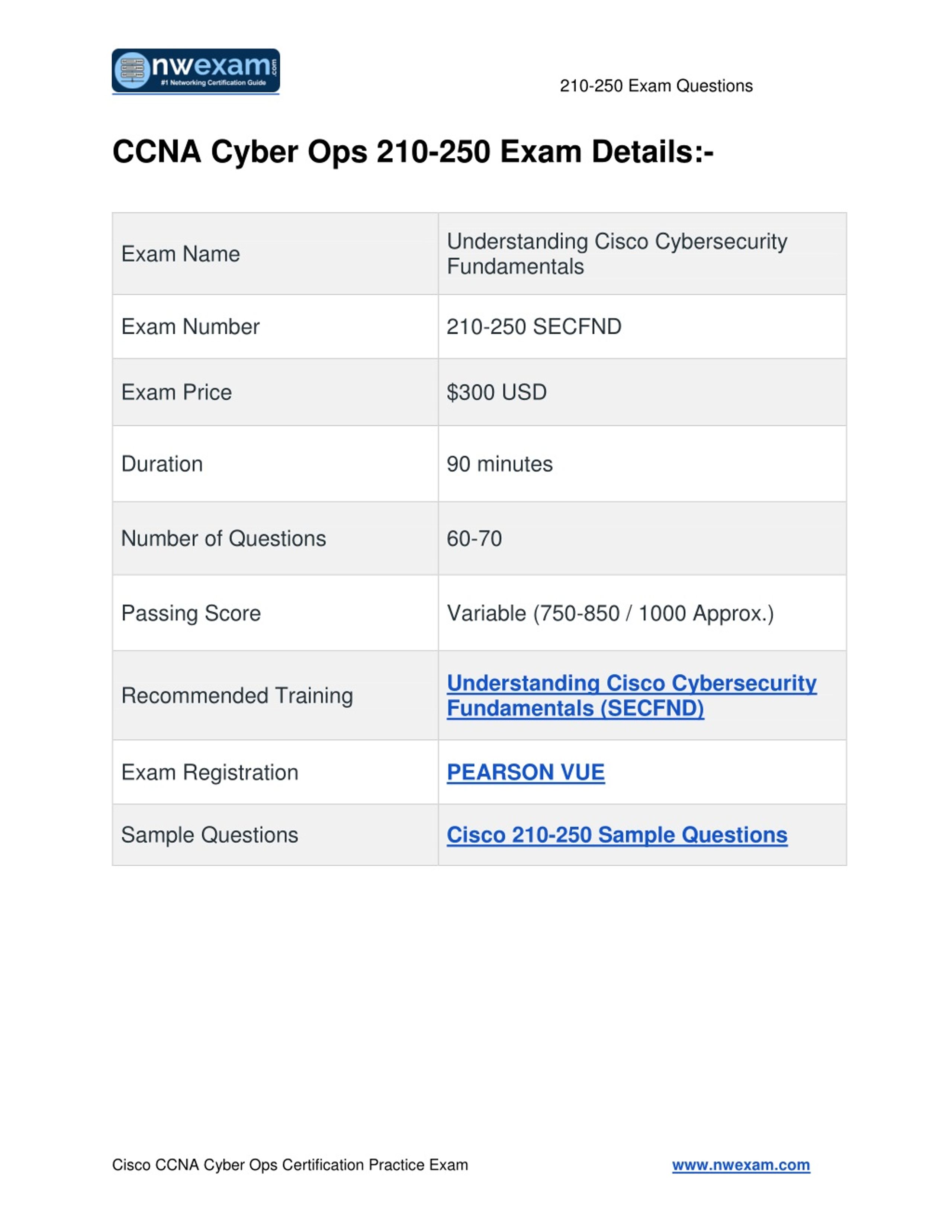
Task: Select the Exam Price label cell
Action: click(x=275, y=392)
